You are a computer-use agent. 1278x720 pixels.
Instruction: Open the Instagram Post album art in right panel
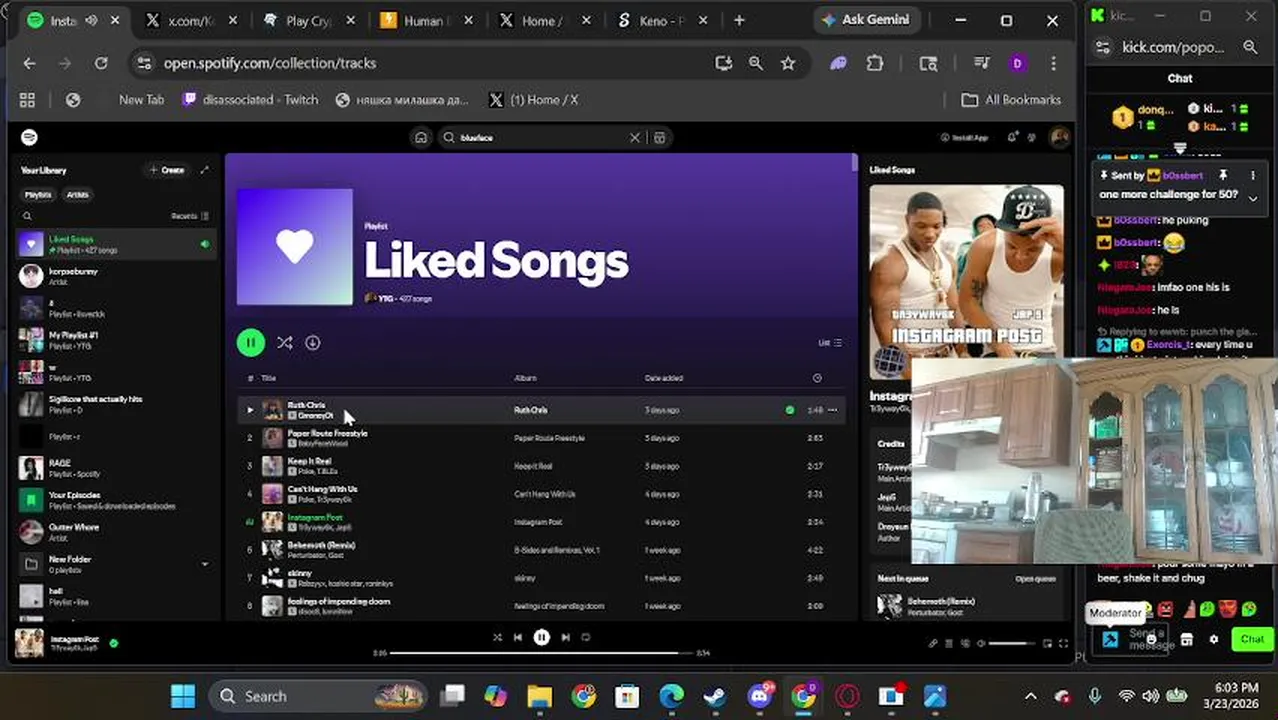(966, 282)
